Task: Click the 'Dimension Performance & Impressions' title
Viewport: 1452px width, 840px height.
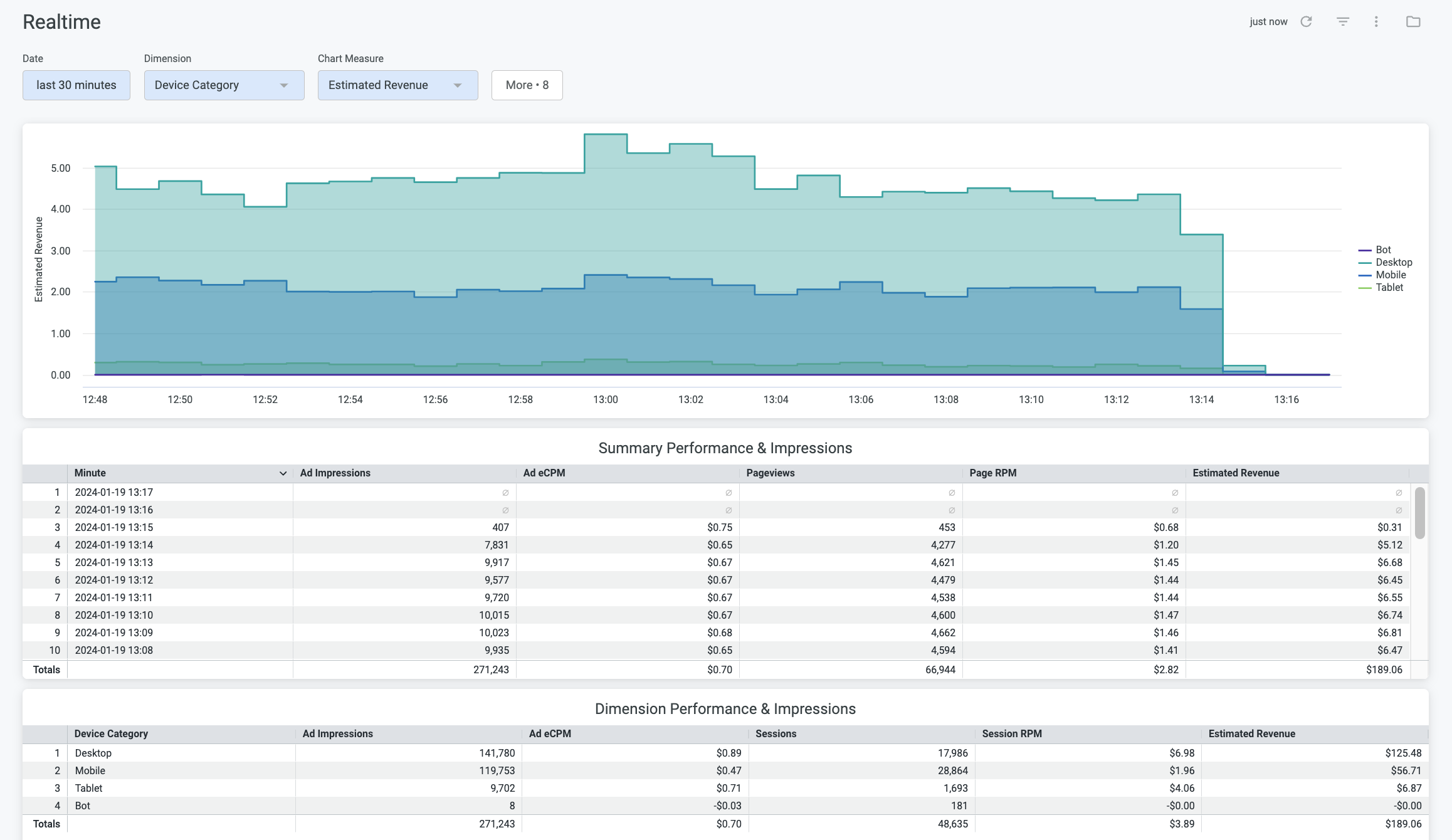Action: (x=725, y=709)
